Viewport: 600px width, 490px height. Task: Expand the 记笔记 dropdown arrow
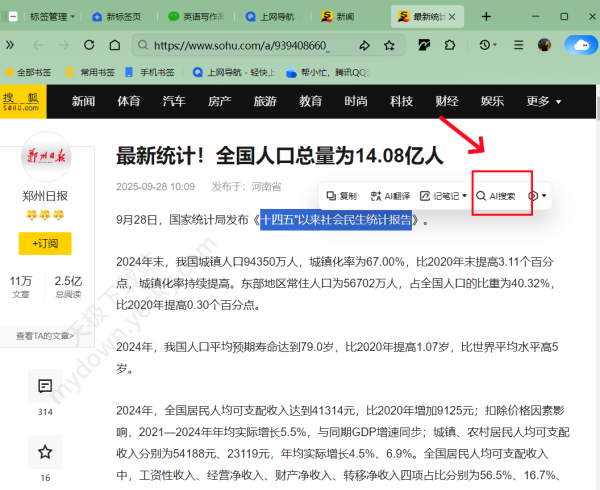click(464, 196)
